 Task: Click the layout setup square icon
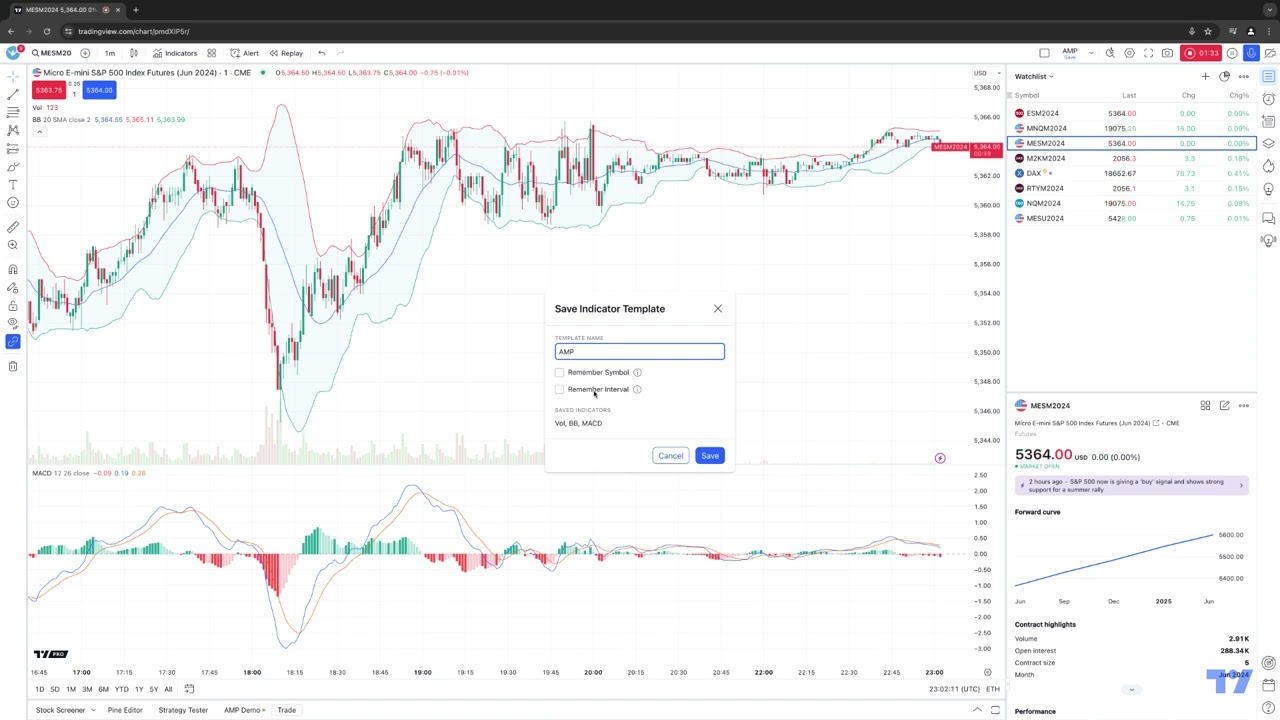coord(1044,53)
